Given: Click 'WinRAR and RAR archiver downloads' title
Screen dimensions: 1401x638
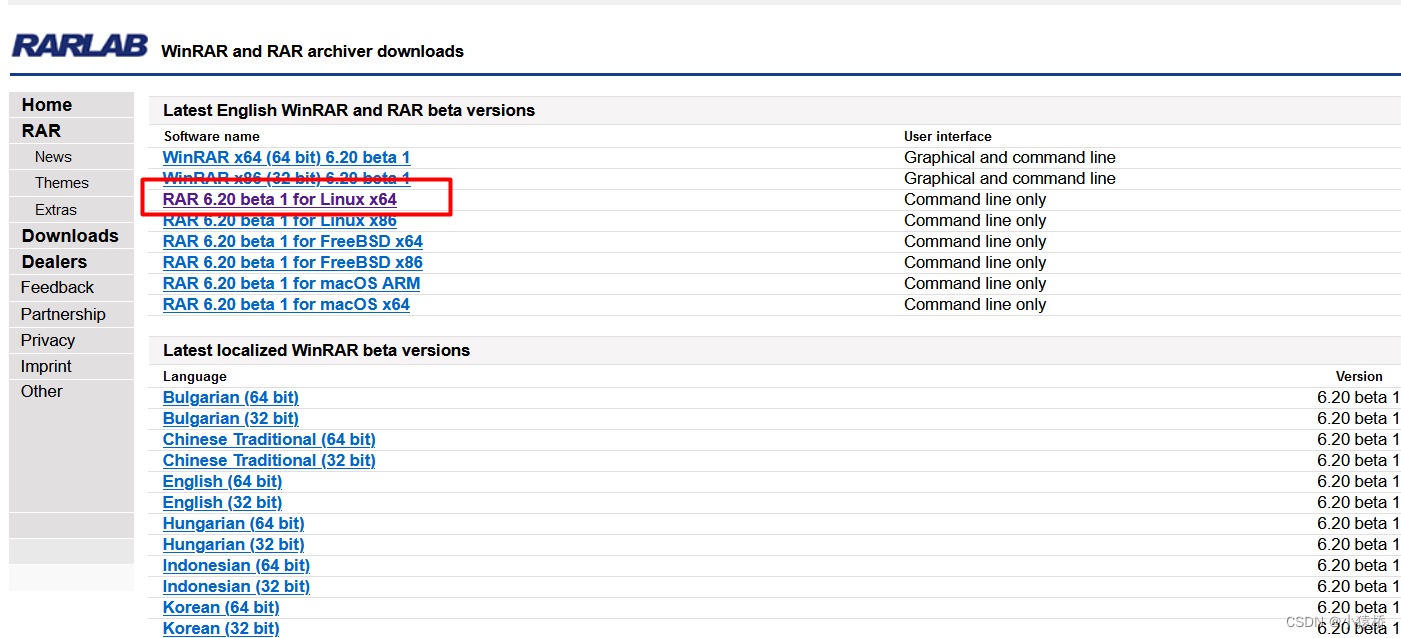Looking at the screenshot, I should 312,51.
